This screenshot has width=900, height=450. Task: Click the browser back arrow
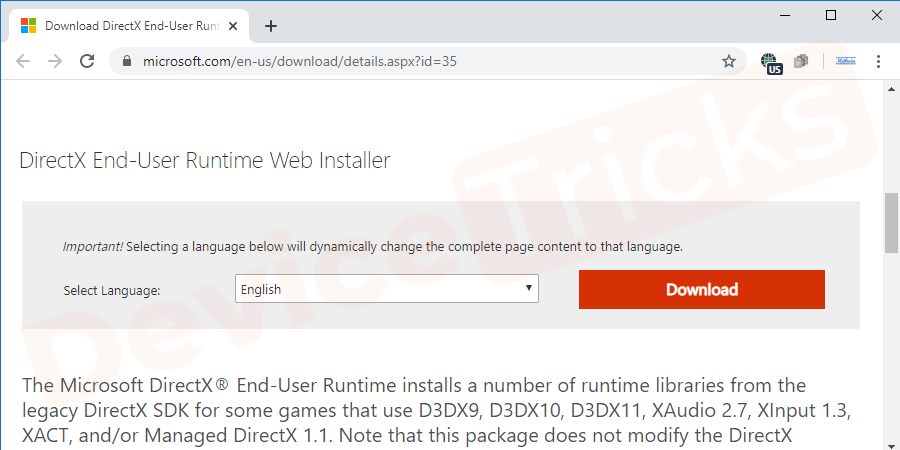coord(23,61)
